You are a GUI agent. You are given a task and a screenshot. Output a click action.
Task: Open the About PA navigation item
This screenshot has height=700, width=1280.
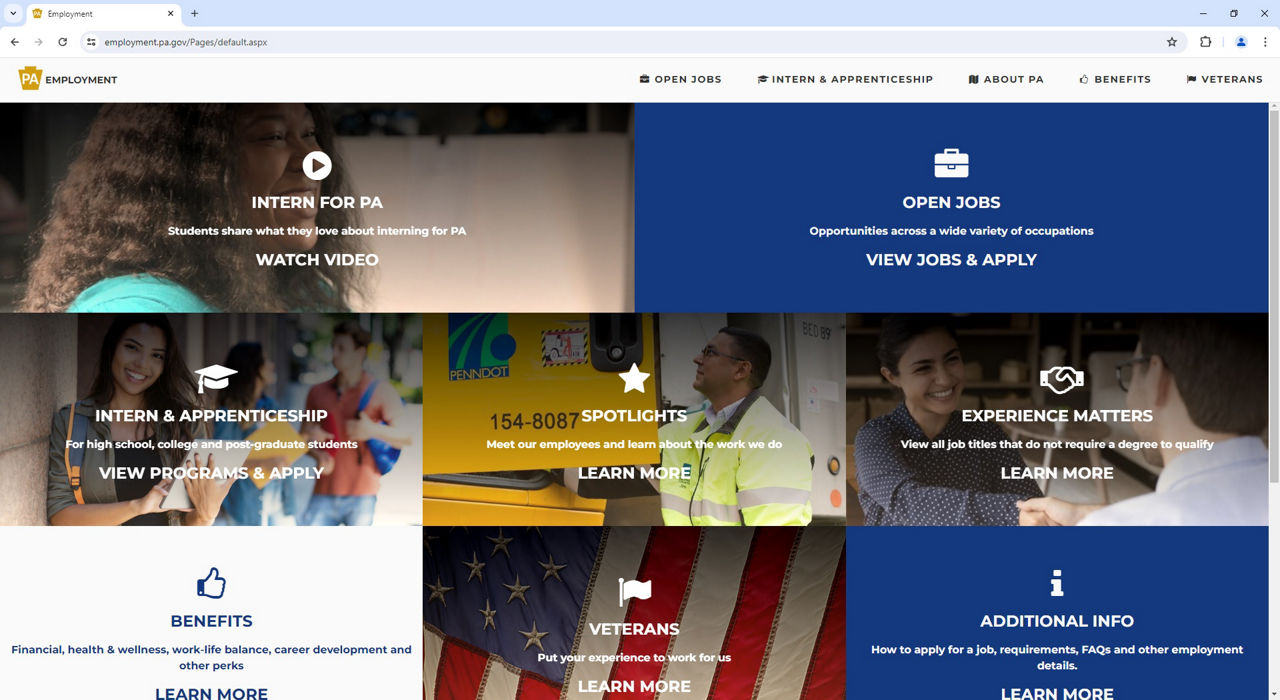pyautogui.click(x=1006, y=79)
